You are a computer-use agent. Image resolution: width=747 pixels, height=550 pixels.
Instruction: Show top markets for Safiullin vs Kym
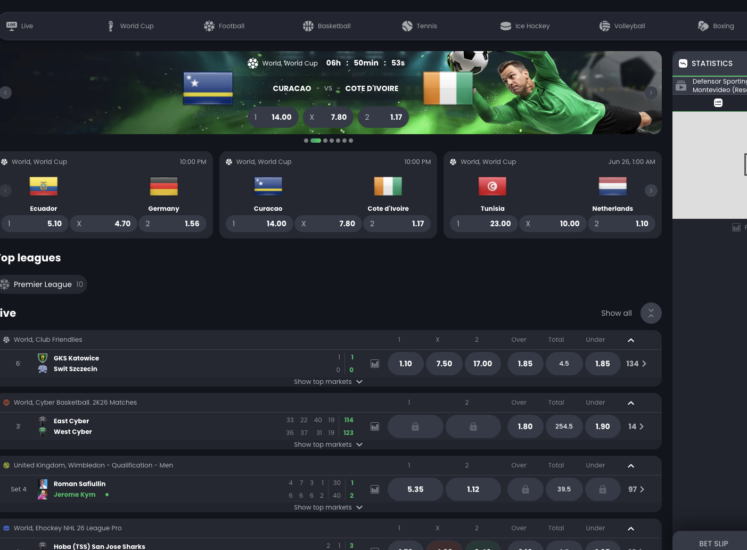pos(328,508)
